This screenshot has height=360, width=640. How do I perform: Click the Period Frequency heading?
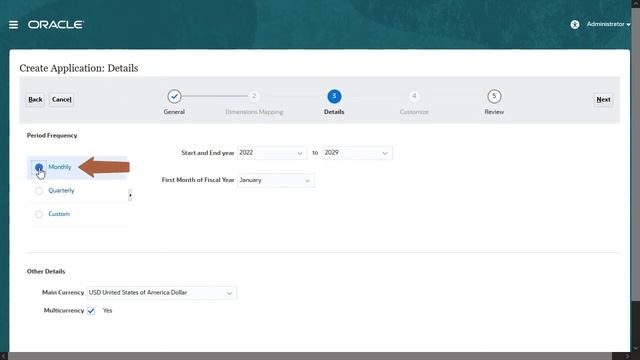(x=52, y=136)
